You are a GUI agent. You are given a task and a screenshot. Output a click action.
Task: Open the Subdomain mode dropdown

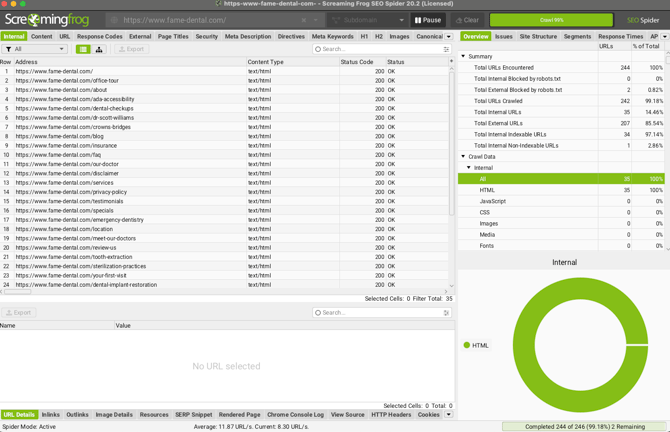point(367,20)
